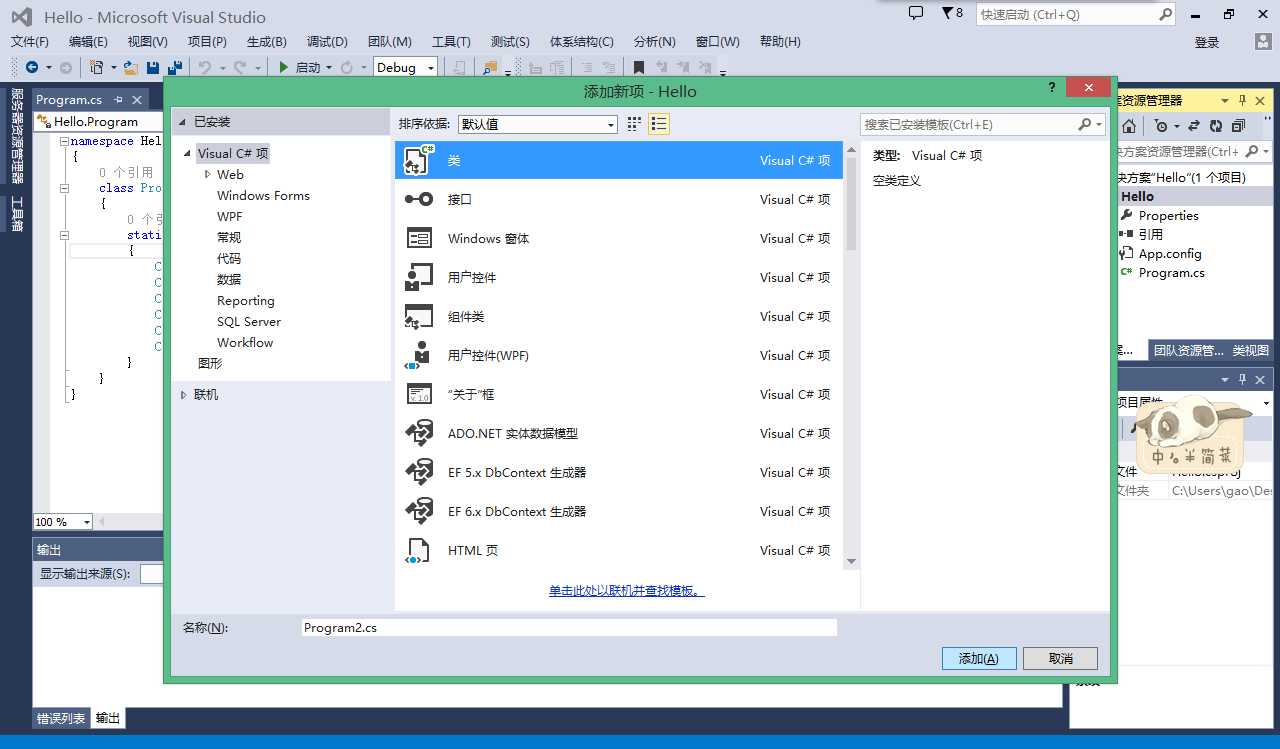This screenshot has height=749, width=1280.
Task: Click the magnifier in 快速启动 box
Action: coord(1165,14)
